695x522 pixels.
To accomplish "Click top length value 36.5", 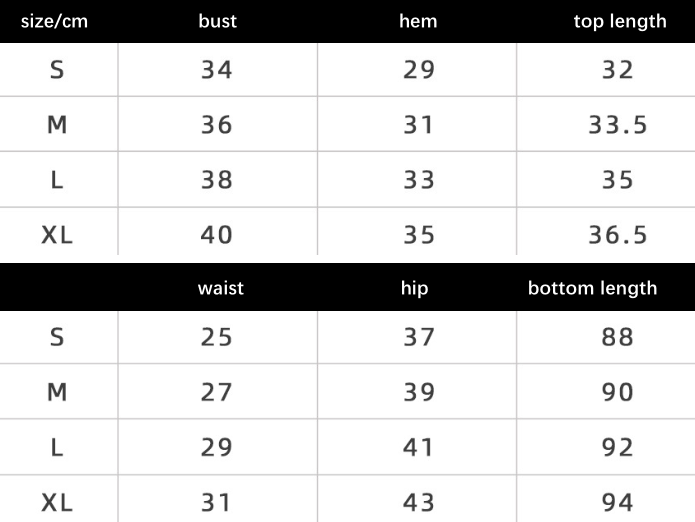I will [x=618, y=235].
